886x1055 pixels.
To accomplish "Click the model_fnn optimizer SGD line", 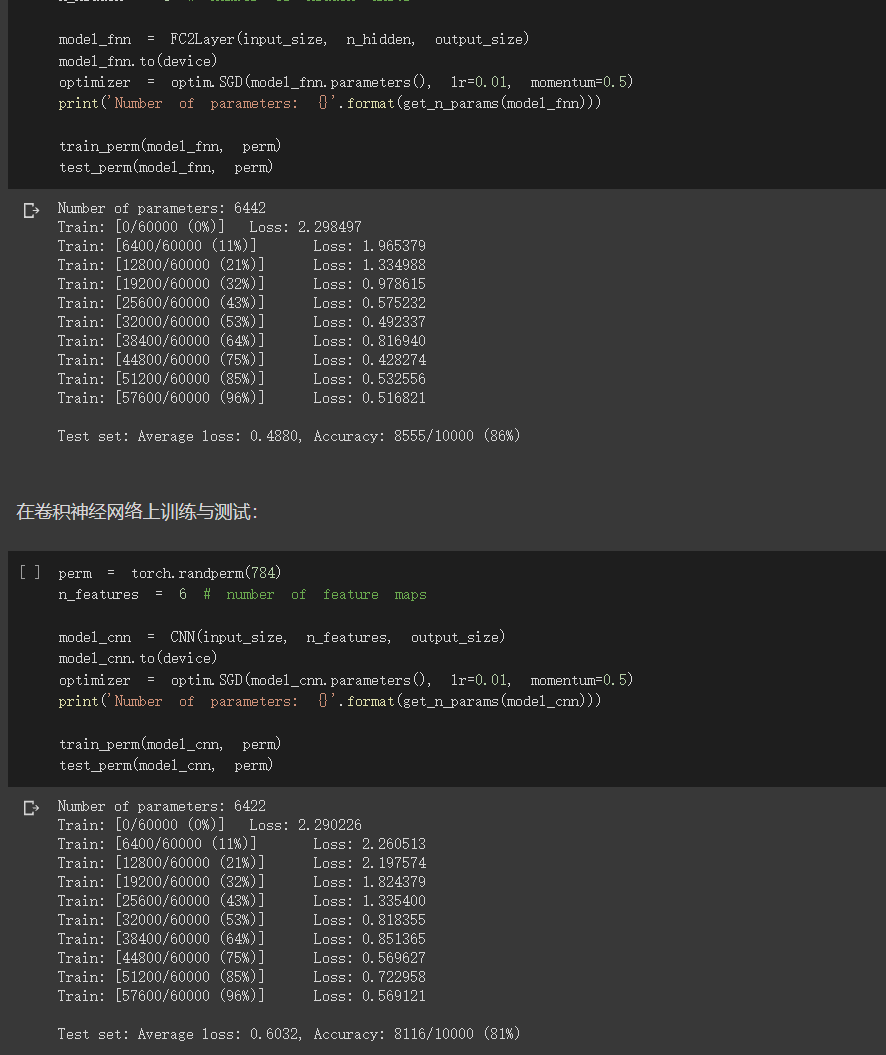I will point(345,82).
